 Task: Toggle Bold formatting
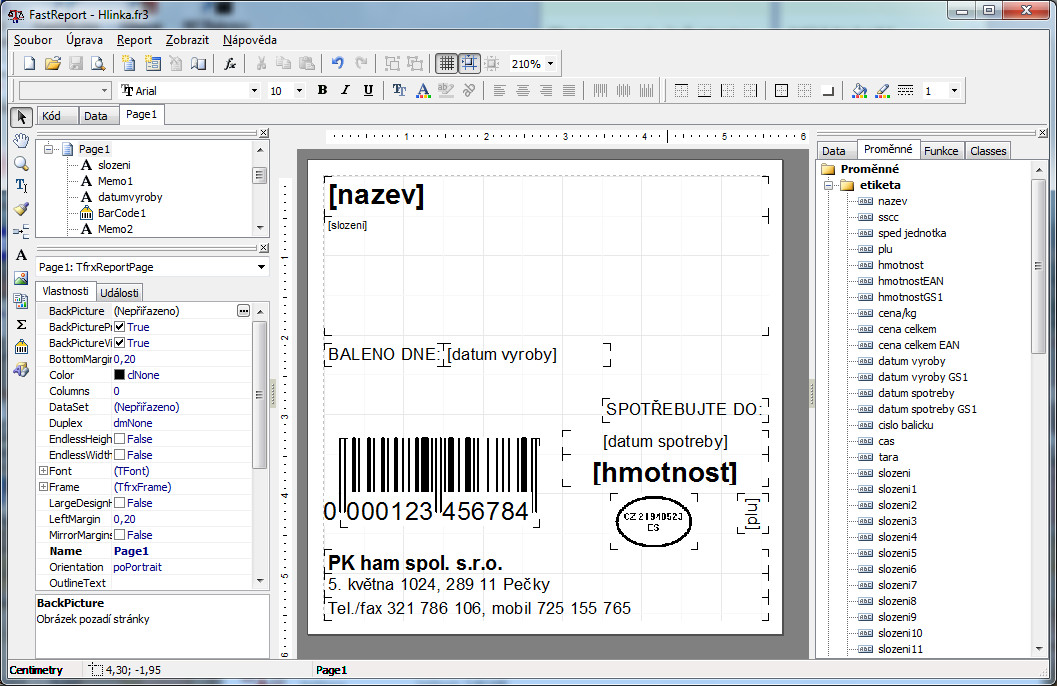coord(322,90)
